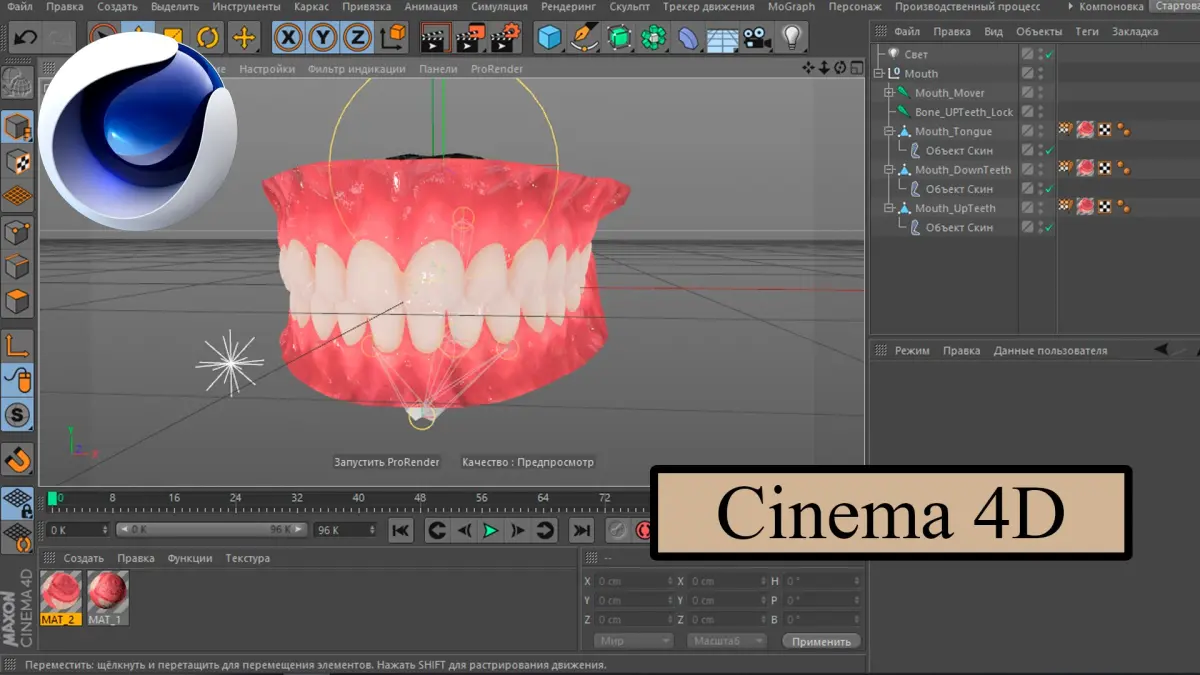
Task: Click the Применить button
Action: point(821,642)
